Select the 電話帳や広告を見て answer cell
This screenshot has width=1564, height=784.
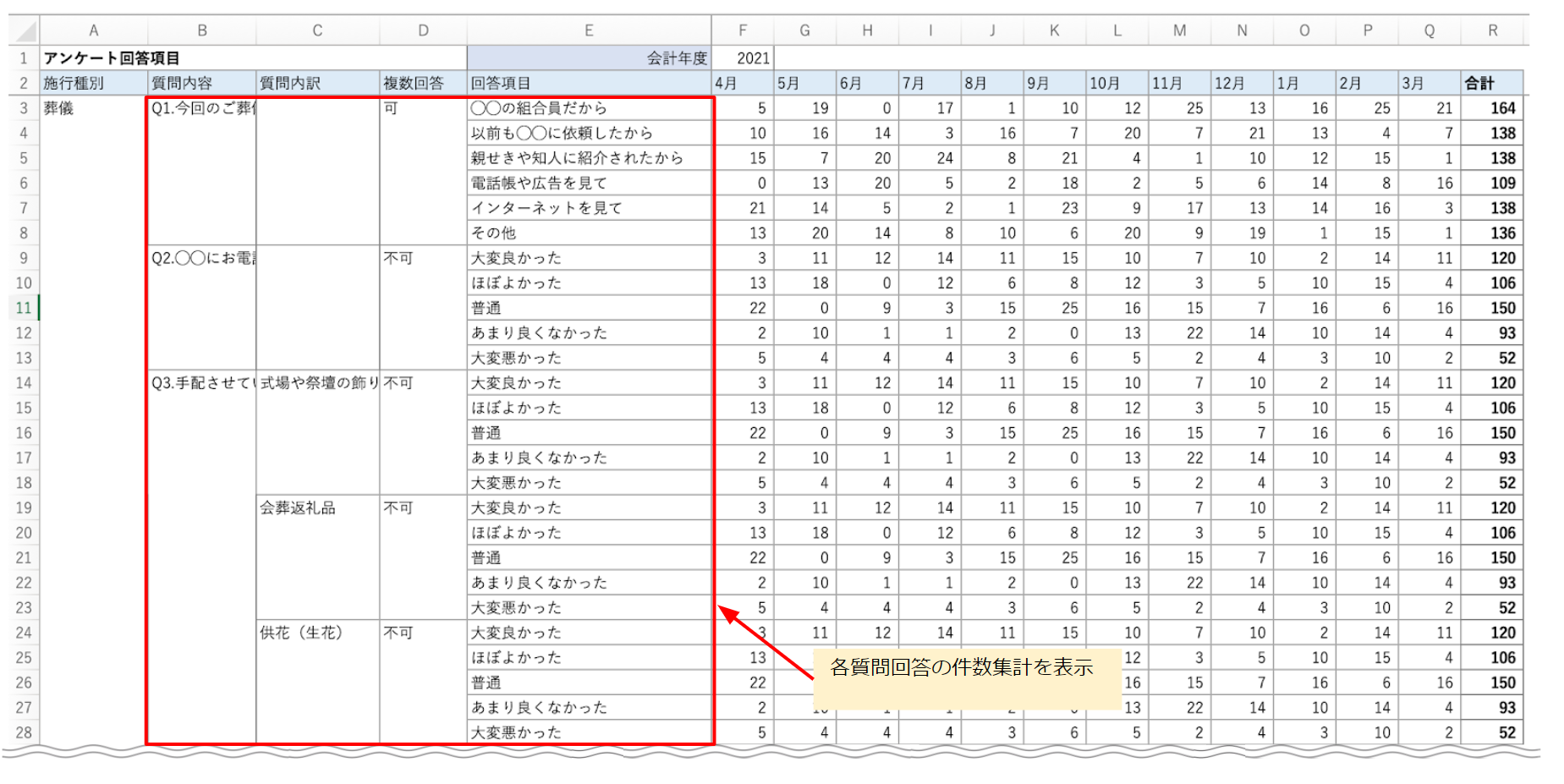coord(589,184)
